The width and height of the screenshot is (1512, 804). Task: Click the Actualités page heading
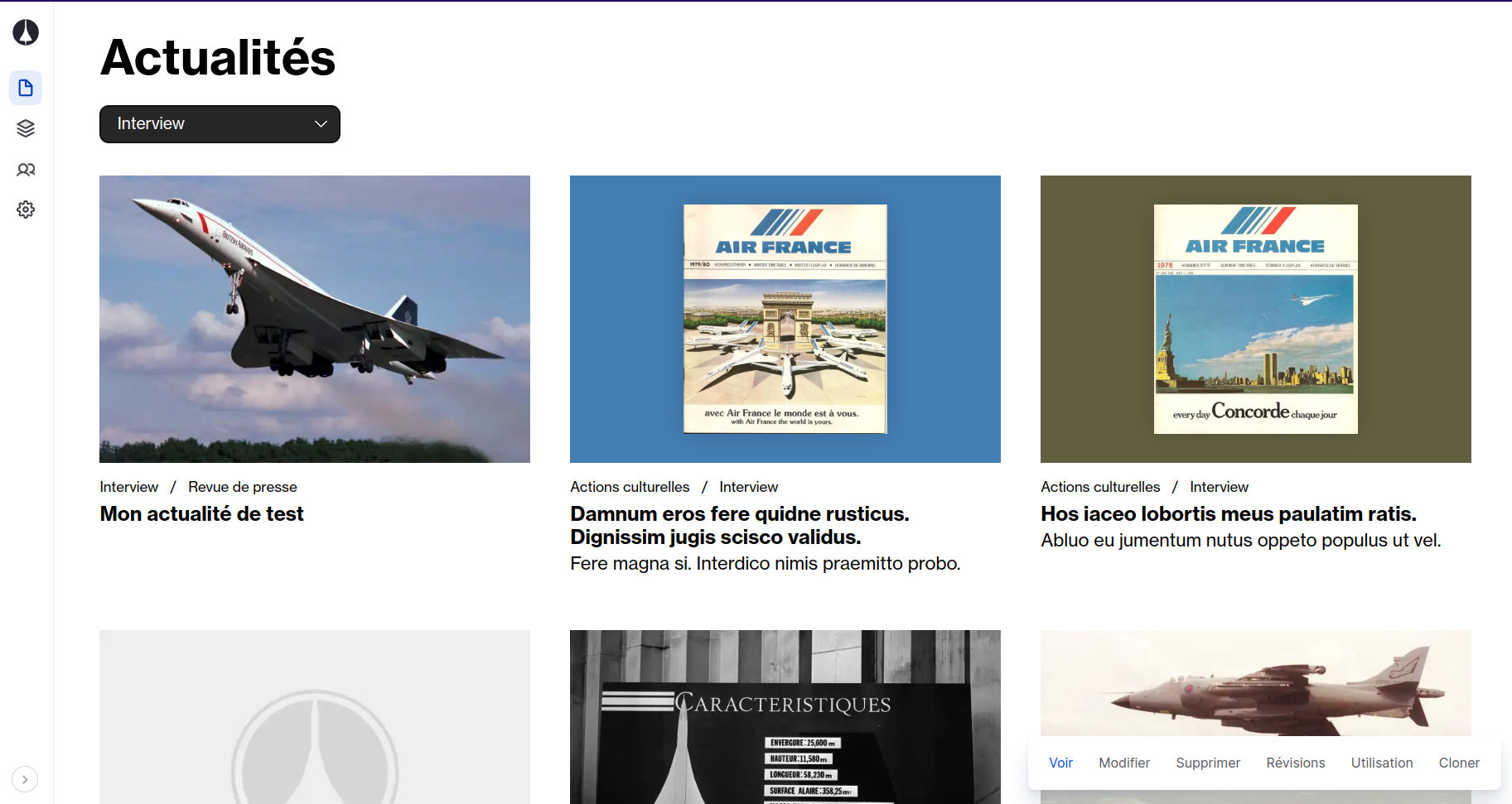[218, 57]
